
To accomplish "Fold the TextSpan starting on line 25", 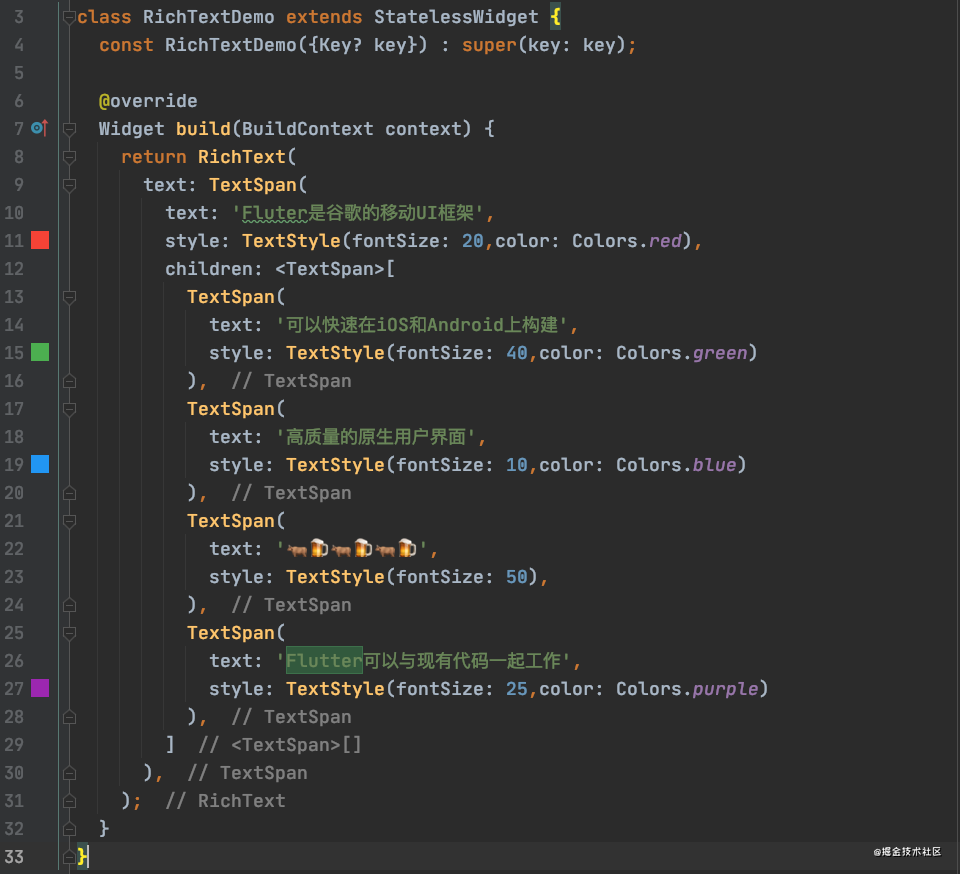I will coord(69,633).
